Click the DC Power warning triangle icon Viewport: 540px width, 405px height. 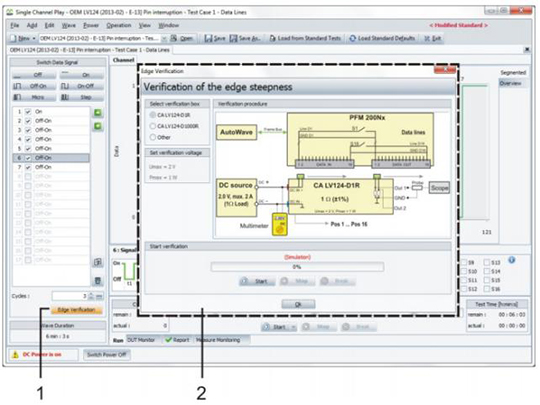(x=15, y=354)
